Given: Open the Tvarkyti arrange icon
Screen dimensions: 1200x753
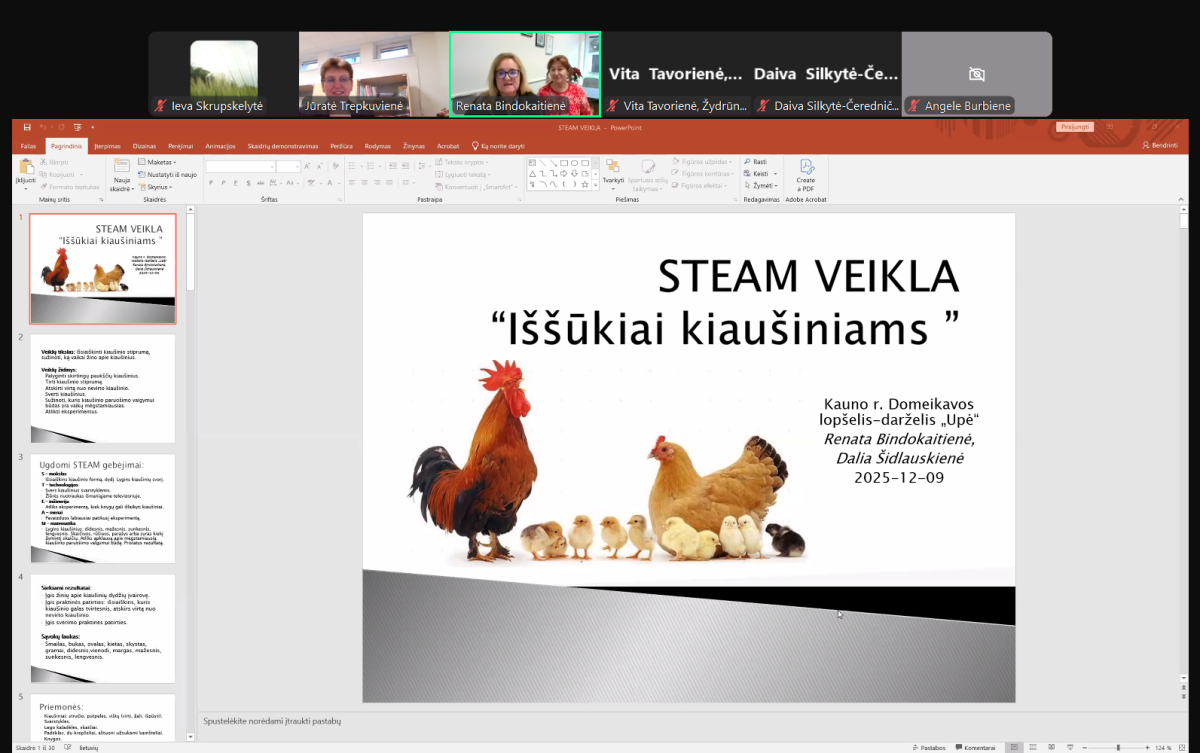Looking at the screenshot, I should point(613,171).
